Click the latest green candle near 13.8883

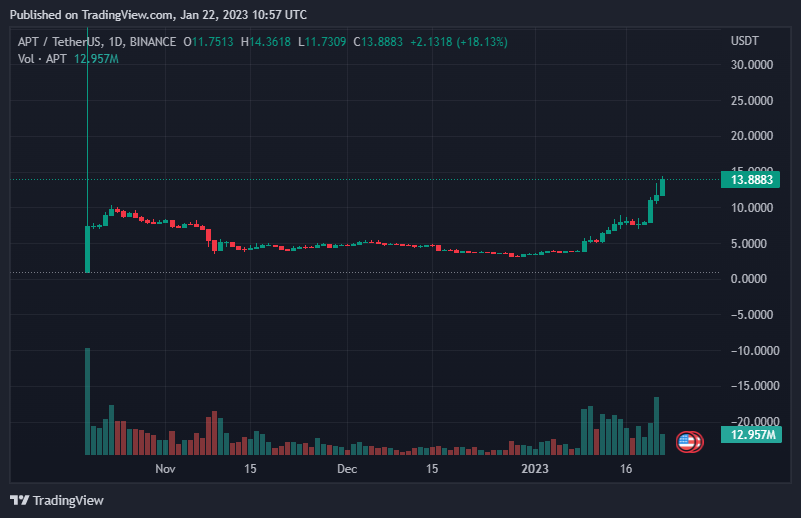point(663,187)
